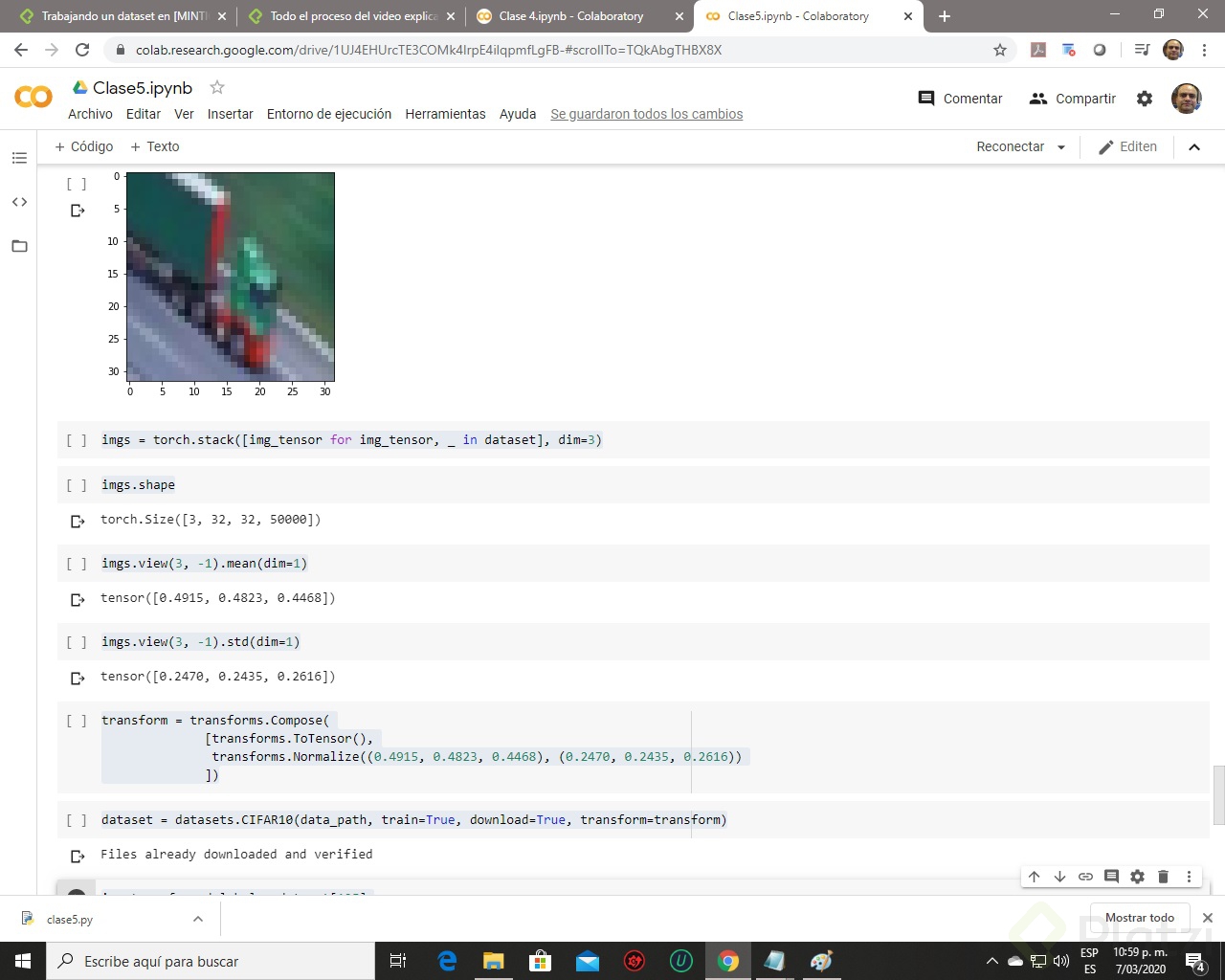Open Colab settings gear
The image size is (1225, 980).
click(x=1145, y=99)
